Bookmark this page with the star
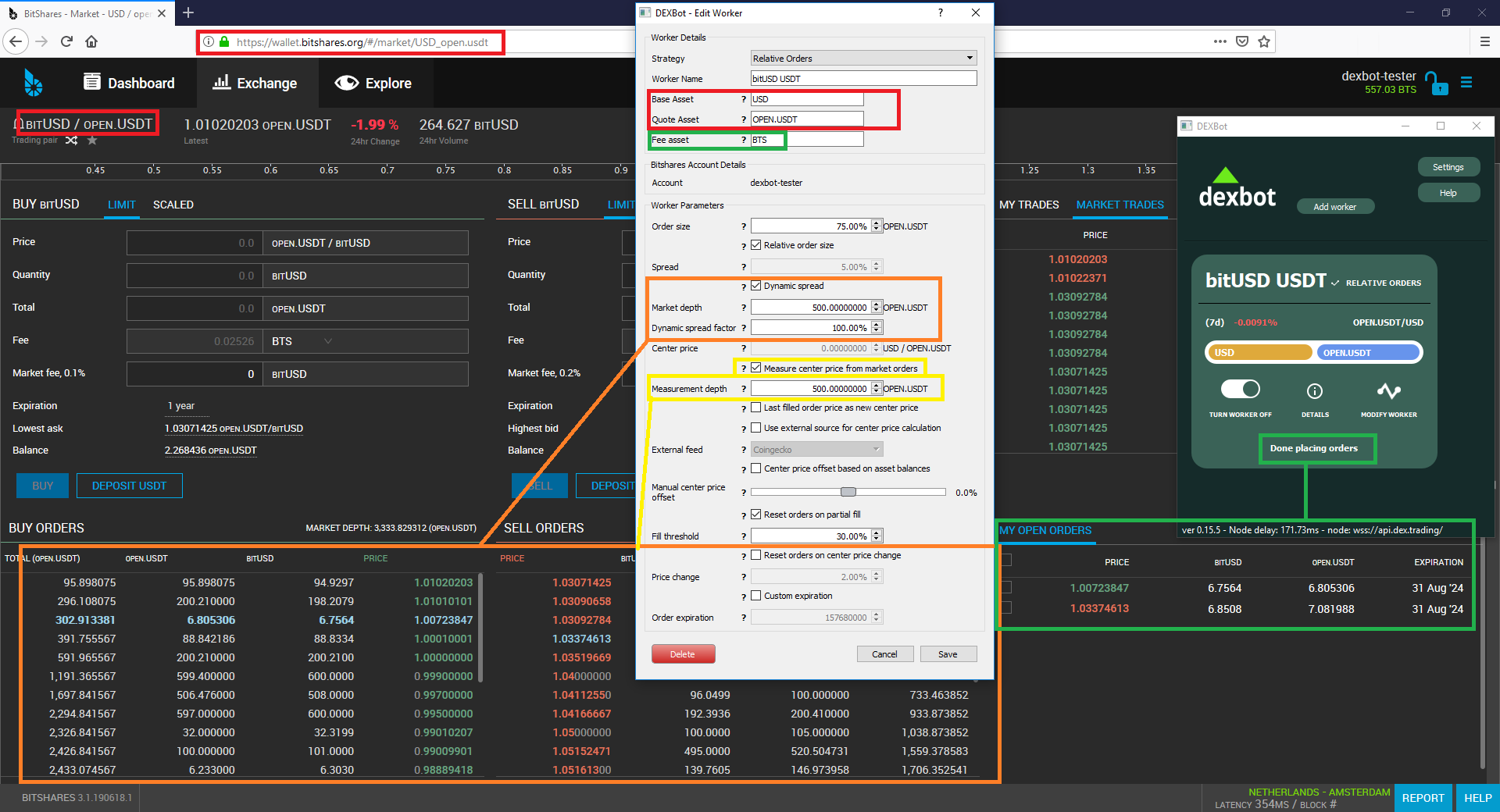The height and width of the screenshot is (812, 1500). pos(1264,41)
